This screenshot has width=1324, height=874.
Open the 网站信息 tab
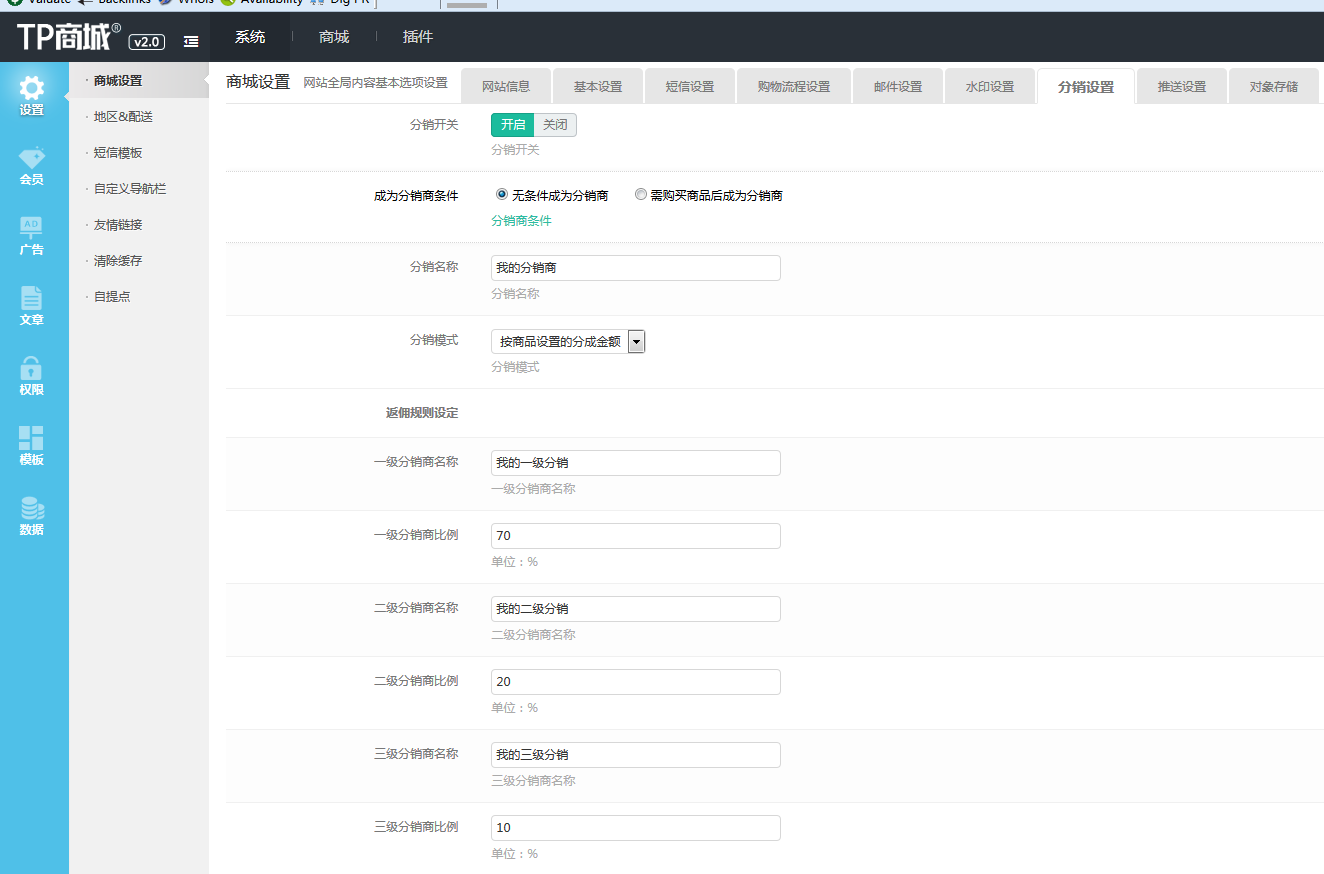[506, 86]
